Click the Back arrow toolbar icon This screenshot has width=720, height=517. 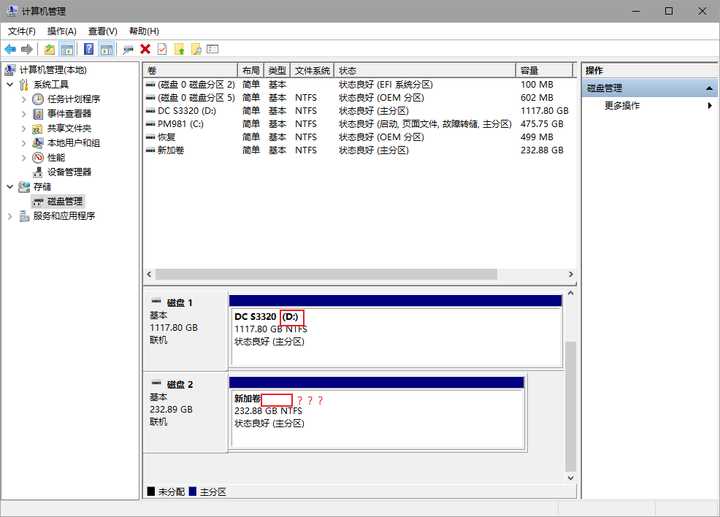(x=10, y=49)
